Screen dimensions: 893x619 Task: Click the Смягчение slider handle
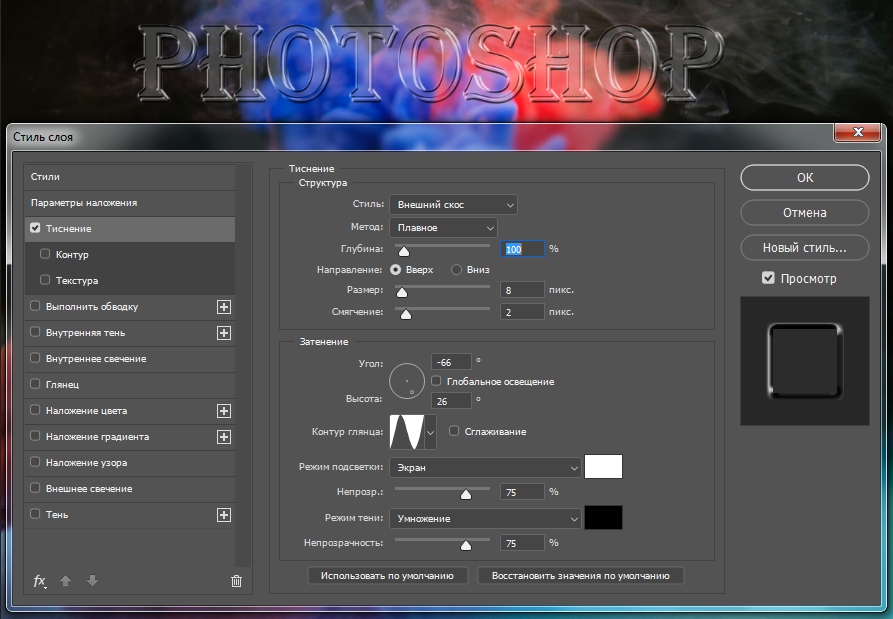point(405,314)
